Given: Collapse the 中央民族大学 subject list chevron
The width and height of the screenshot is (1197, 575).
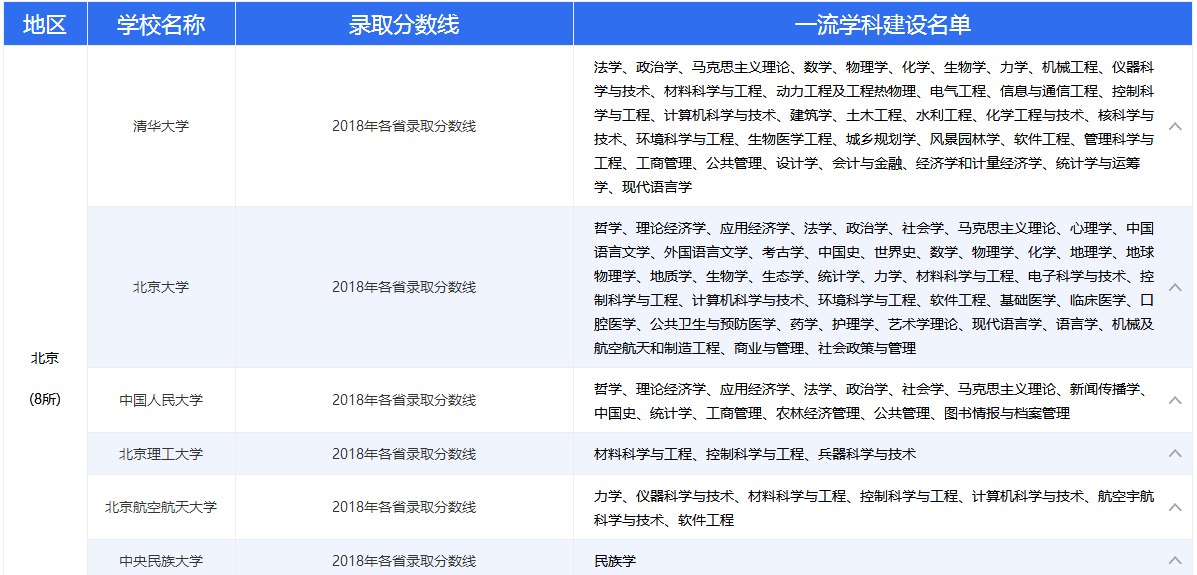Looking at the screenshot, I should (x=1176, y=560).
